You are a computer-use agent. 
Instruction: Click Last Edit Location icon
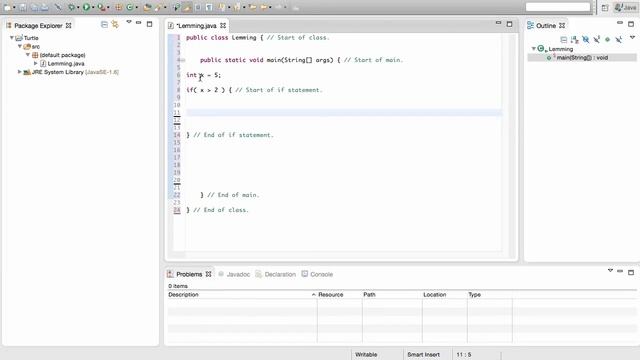252,7
